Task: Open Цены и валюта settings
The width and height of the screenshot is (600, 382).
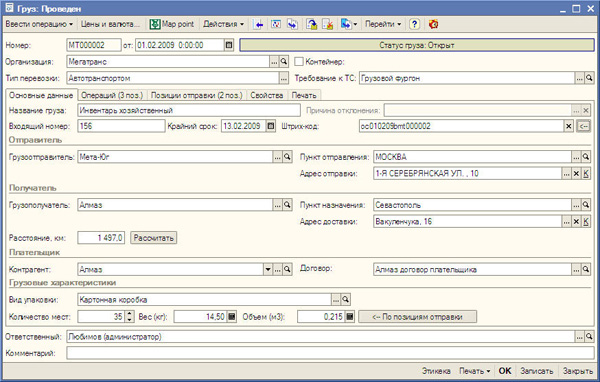Action: [110, 24]
